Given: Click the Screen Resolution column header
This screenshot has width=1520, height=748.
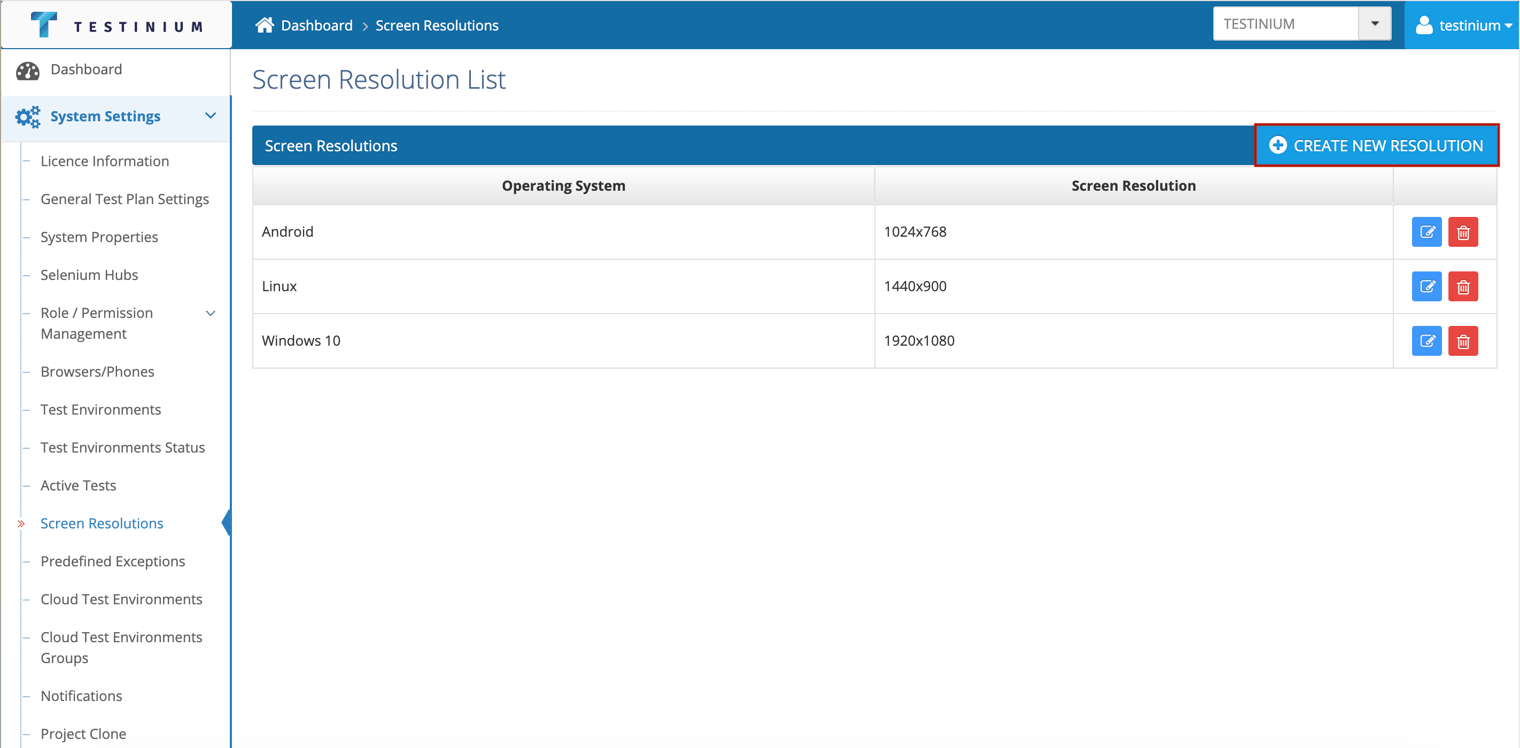Looking at the screenshot, I should coord(1134,185).
